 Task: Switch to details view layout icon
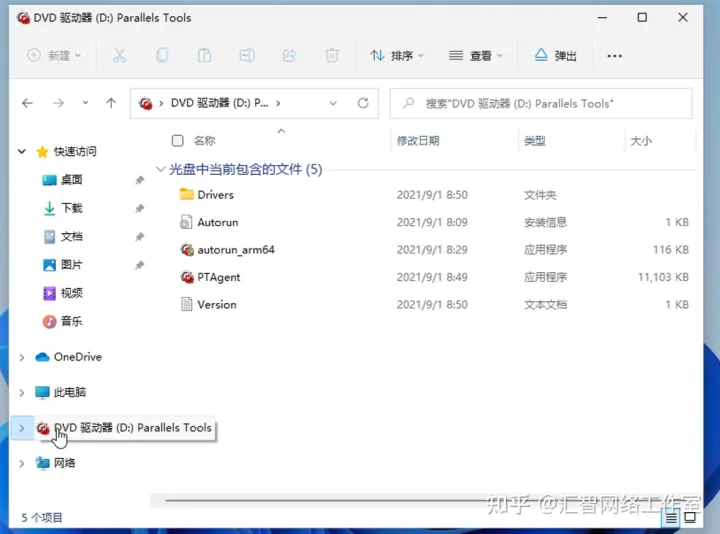point(671,518)
